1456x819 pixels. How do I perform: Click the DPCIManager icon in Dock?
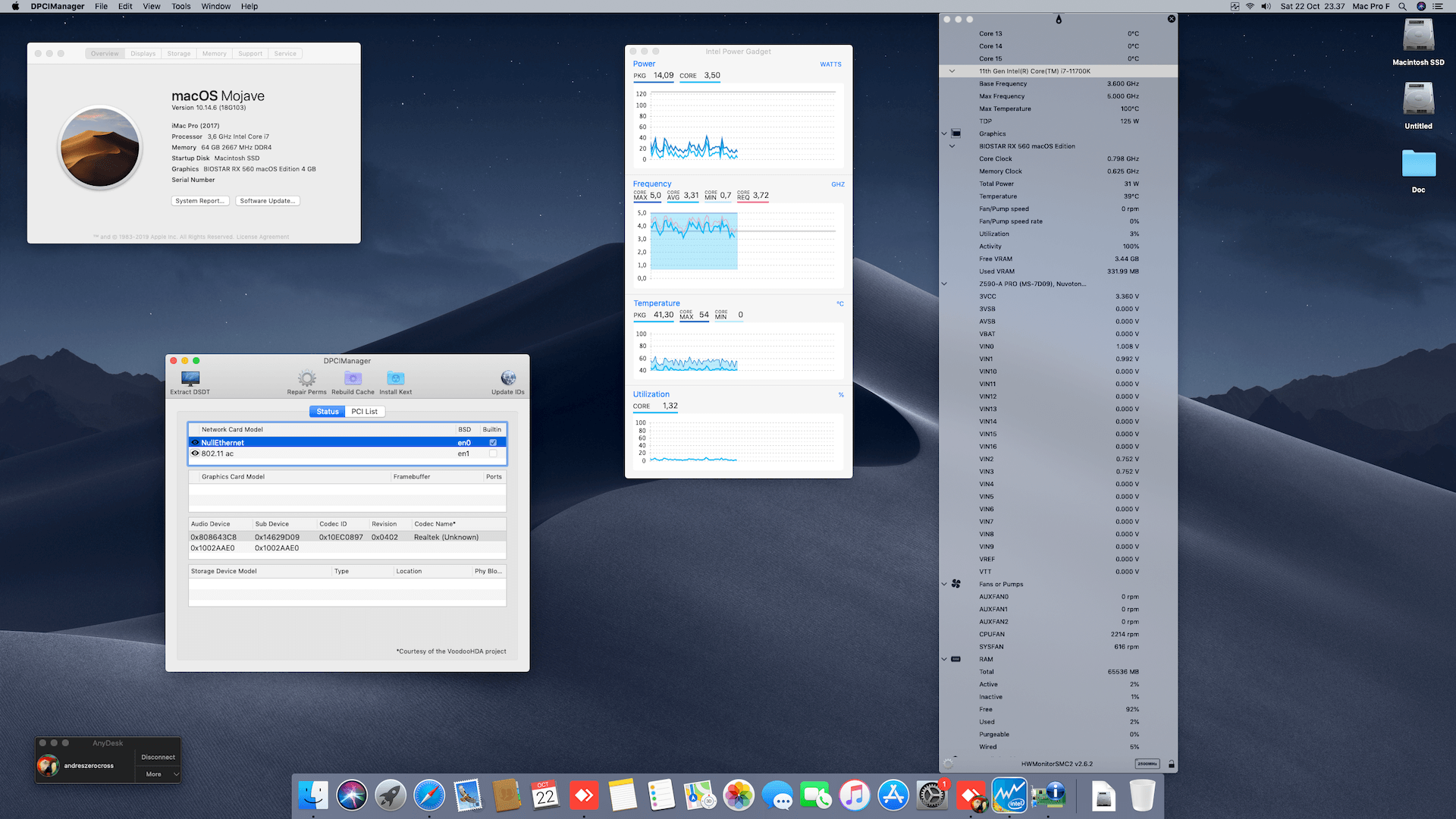coord(1048,795)
